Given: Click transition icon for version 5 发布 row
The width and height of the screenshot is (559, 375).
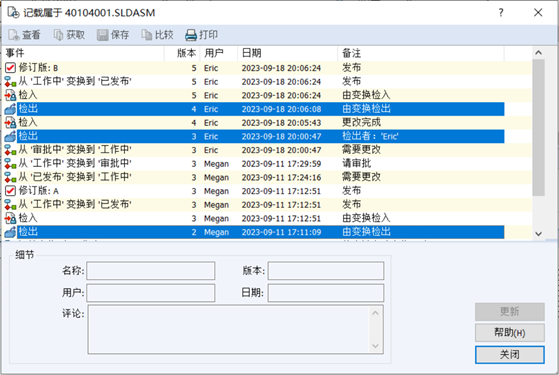Looking at the screenshot, I should pyautogui.click(x=10, y=82).
